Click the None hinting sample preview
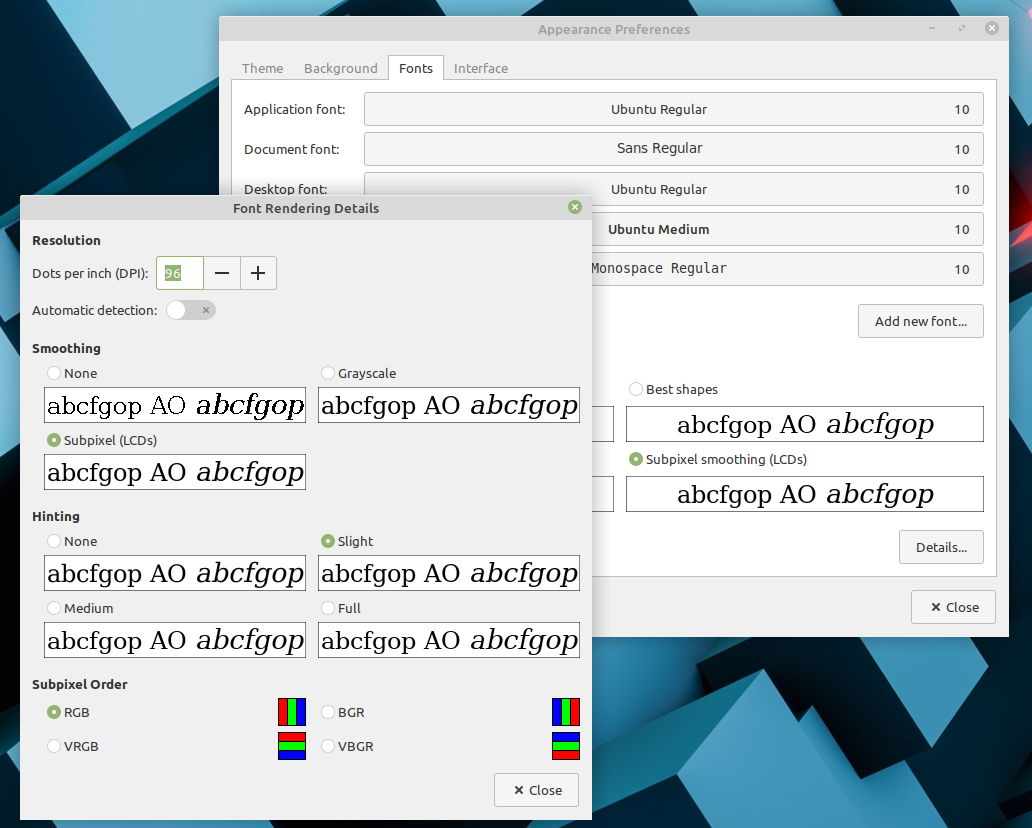1032x828 pixels. (x=175, y=573)
